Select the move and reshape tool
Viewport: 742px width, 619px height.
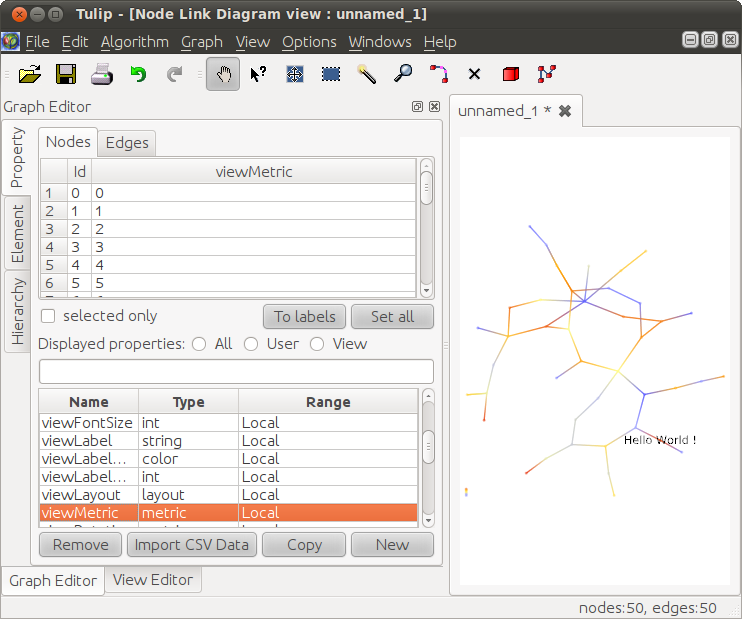point(295,74)
